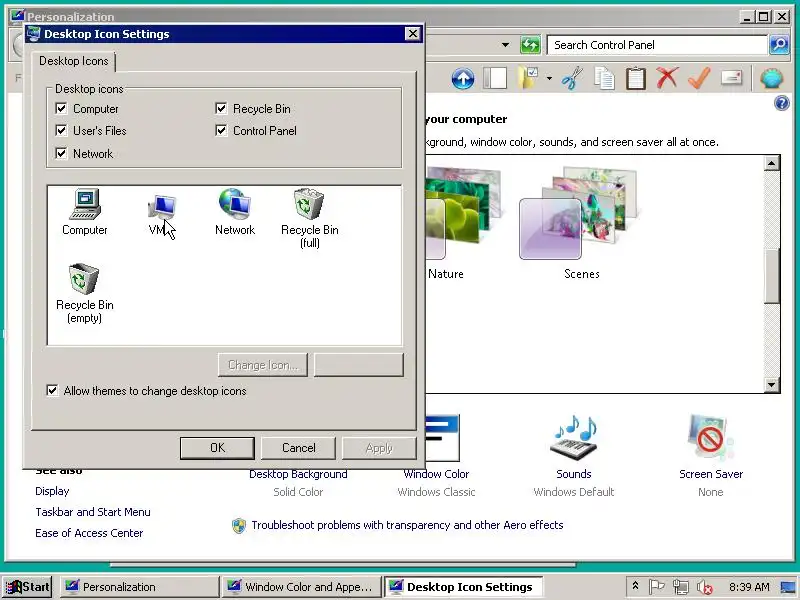Click the 8:39 AM clock
Screen dimensions: 800x600
(x=749, y=587)
